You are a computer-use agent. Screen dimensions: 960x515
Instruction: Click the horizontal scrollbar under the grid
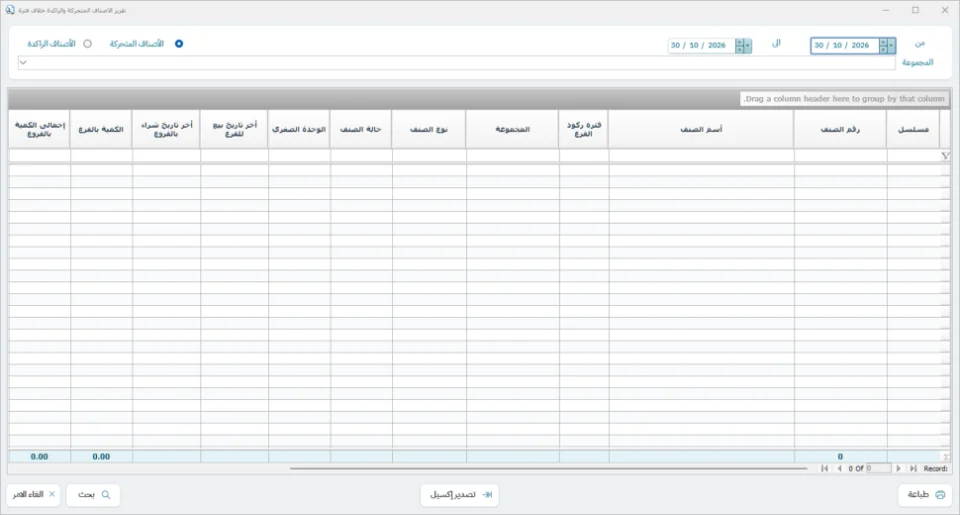(x=548, y=468)
